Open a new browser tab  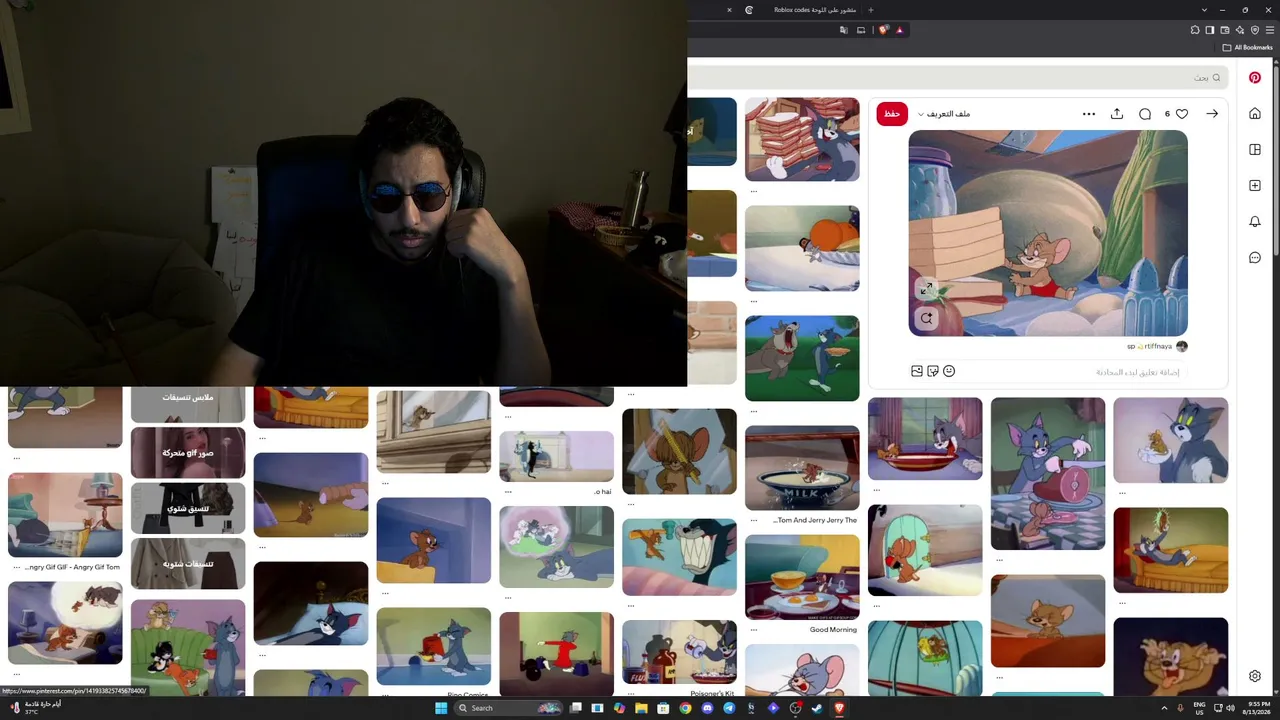pyautogui.click(x=871, y=10)
